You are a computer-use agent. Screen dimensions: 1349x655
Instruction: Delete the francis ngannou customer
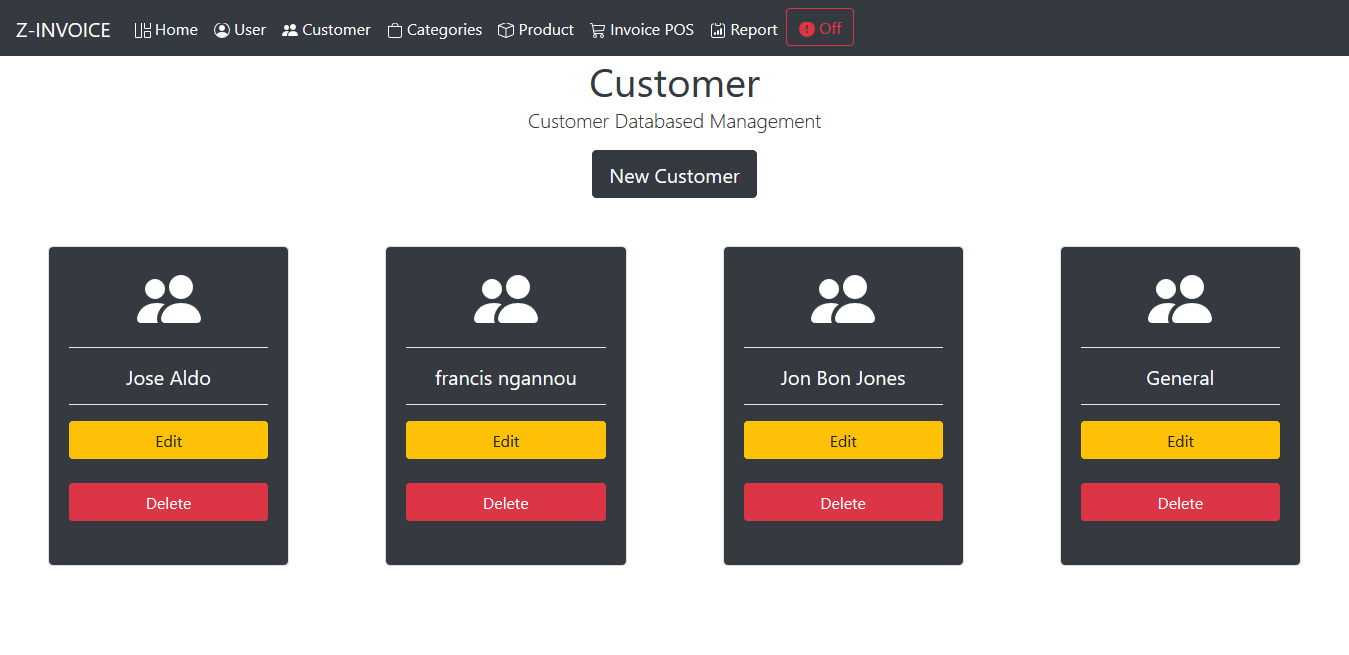(x=506, y=502)
